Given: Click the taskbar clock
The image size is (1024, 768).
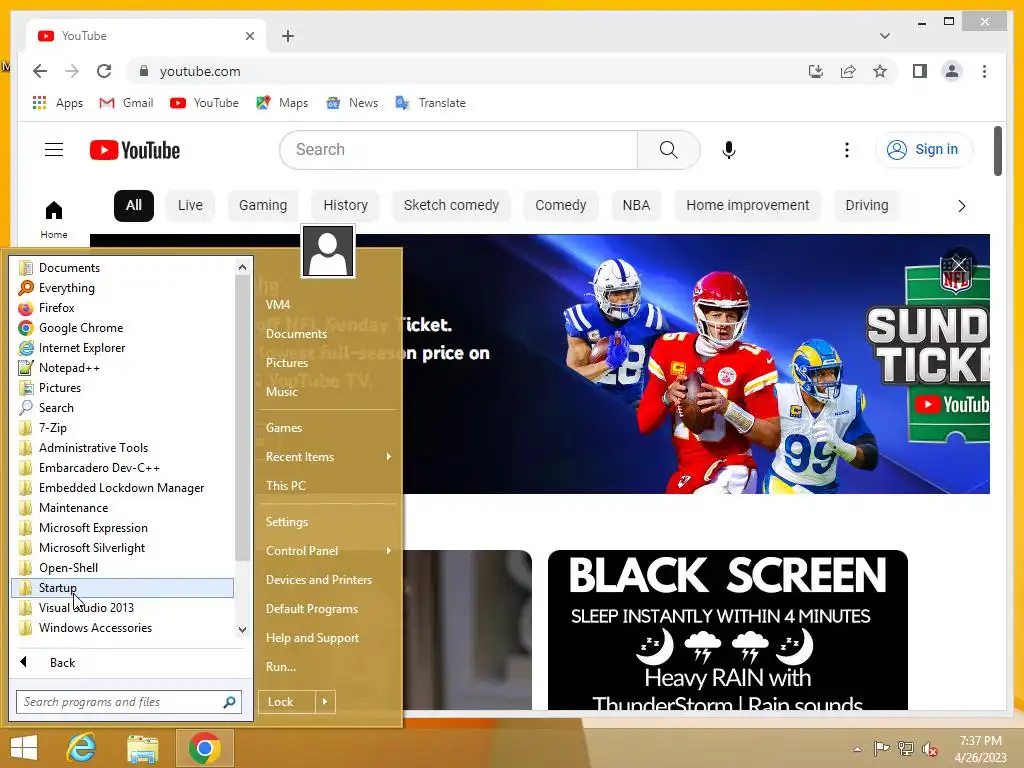Looking at the screenshot, I should (x=980, y=748).
